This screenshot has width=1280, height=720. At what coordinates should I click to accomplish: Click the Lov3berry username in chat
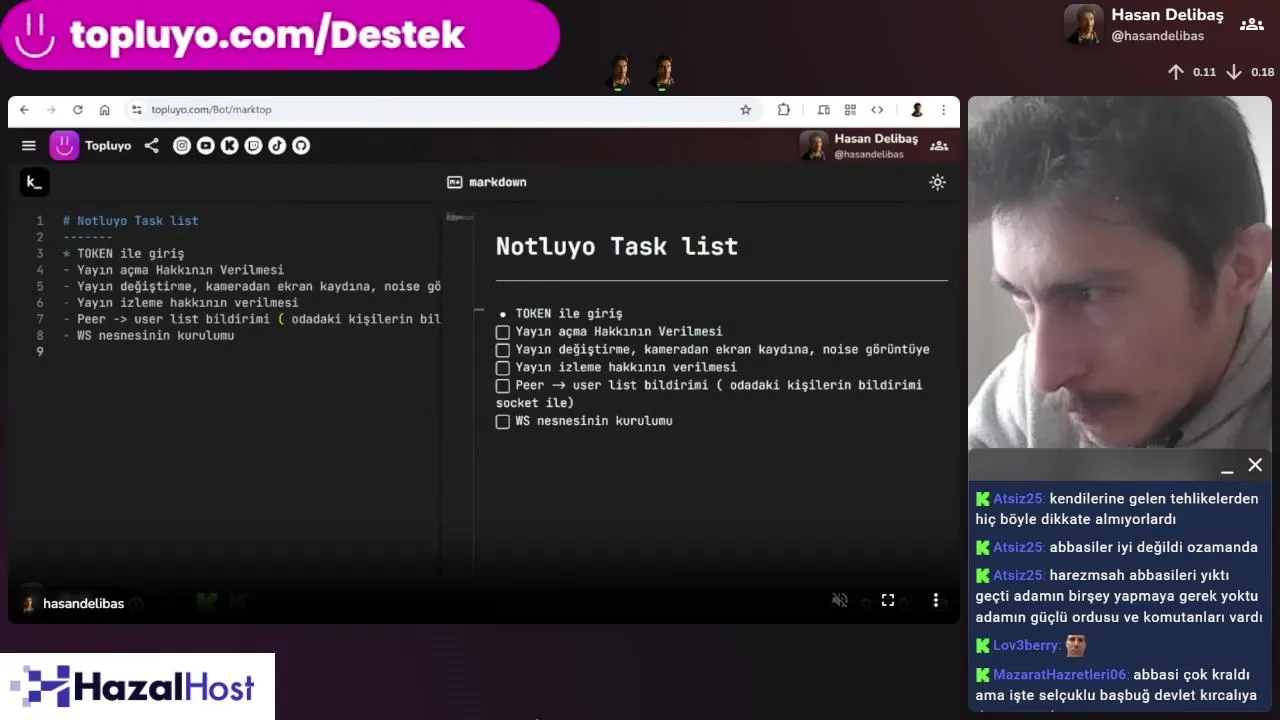(1026, 646)
